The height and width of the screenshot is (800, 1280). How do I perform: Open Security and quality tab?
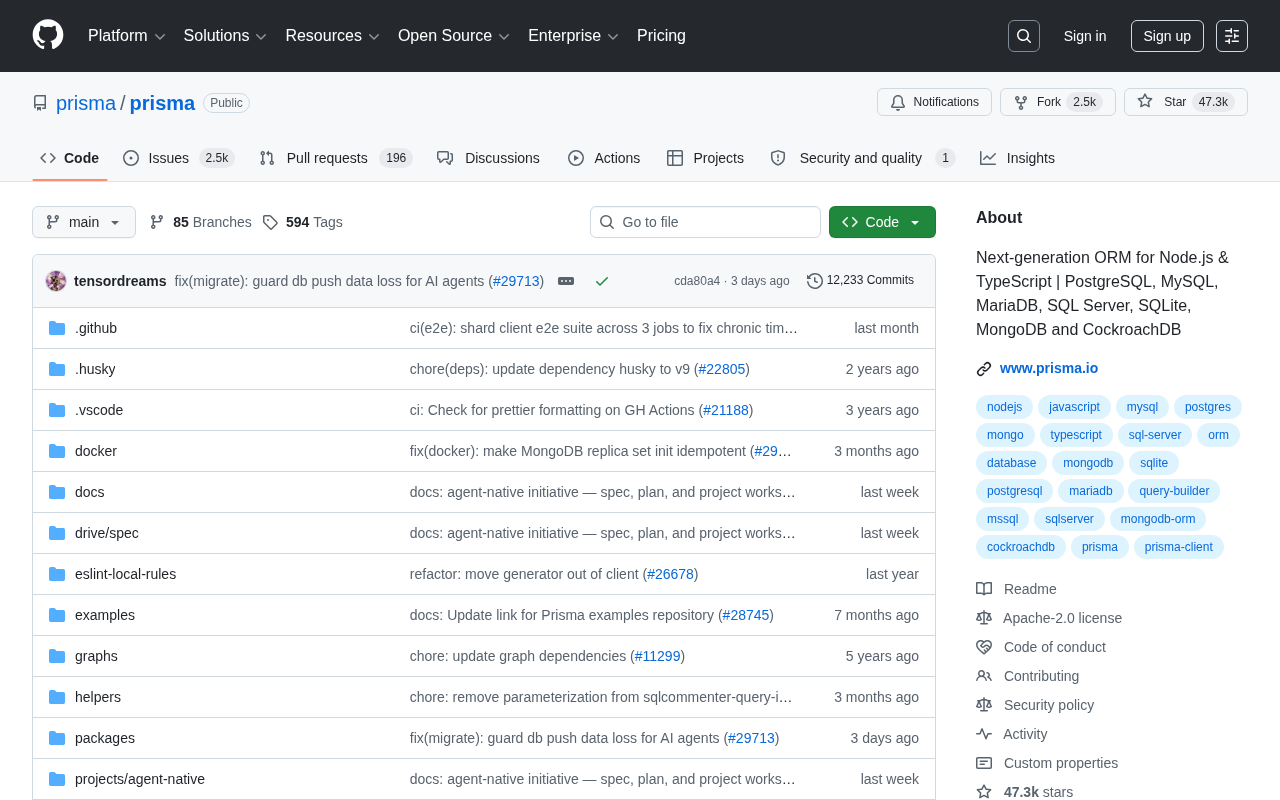pos(862,158)
